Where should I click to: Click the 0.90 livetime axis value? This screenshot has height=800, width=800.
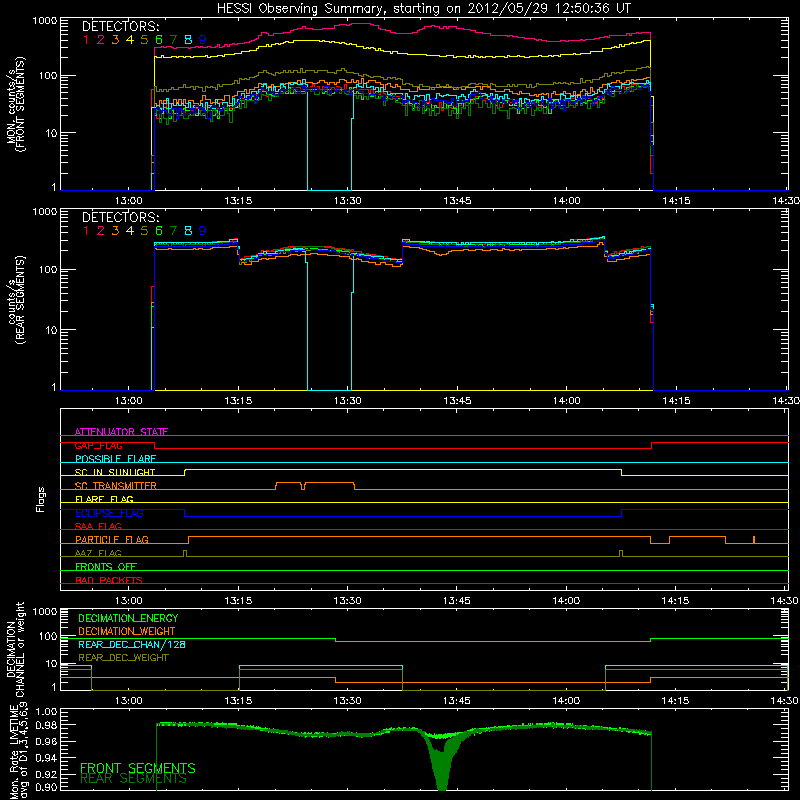tap(47, 787)
